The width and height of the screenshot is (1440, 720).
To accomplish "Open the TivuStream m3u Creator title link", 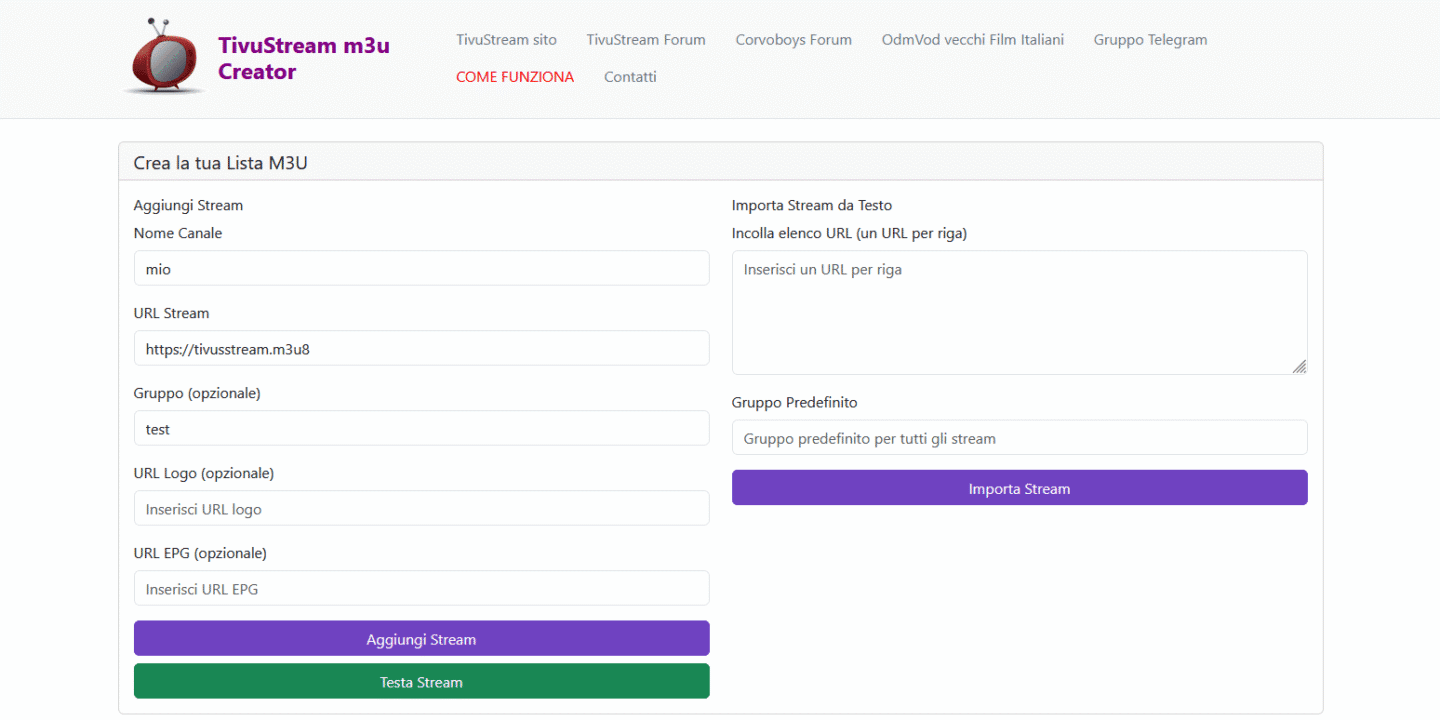I will (x=304, y=58).
